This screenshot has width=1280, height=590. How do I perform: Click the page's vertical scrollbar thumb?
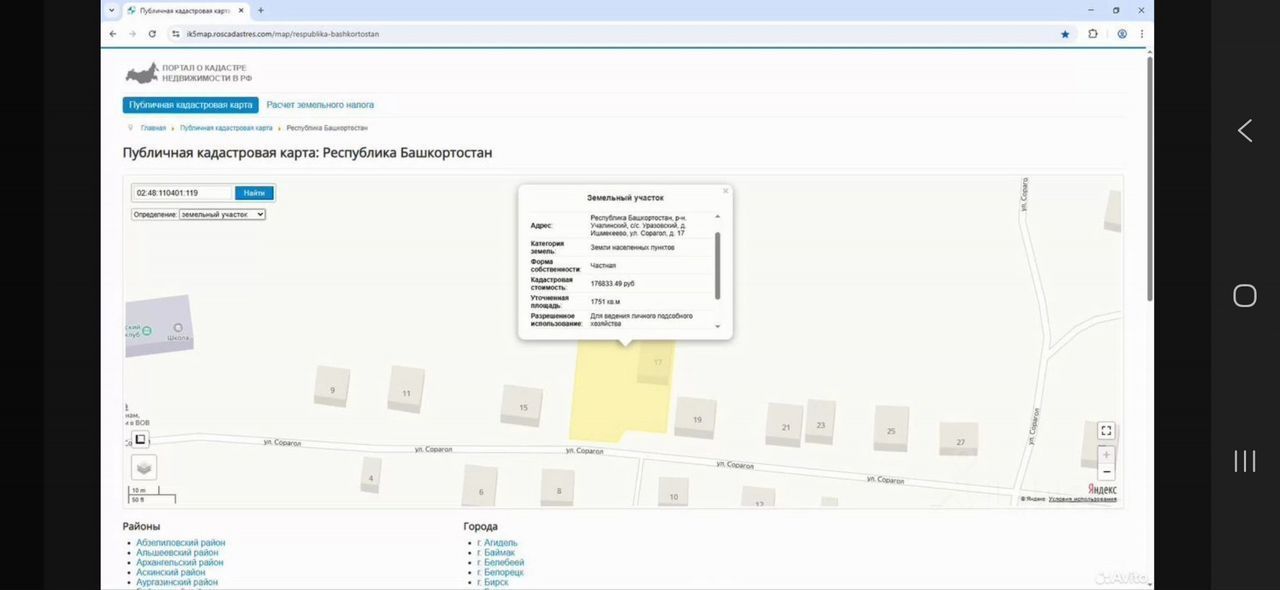1149,178
